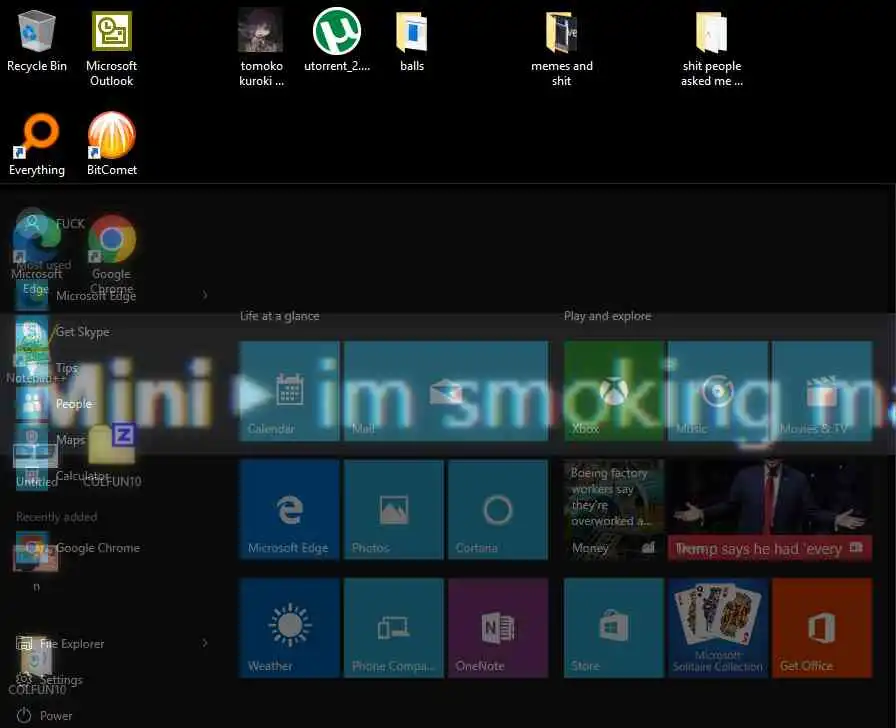Open the Music tile
Screen dimensions: 896x728
click(718, 391)
